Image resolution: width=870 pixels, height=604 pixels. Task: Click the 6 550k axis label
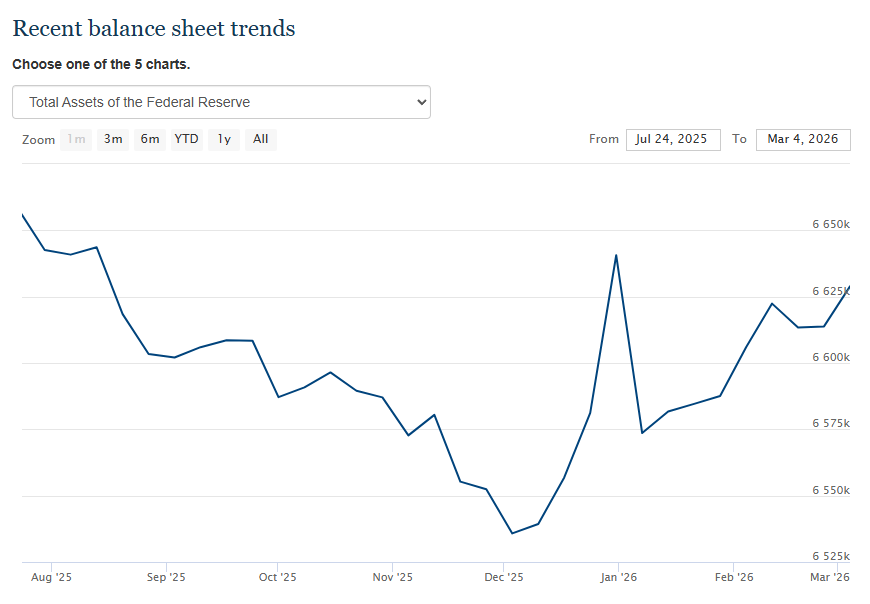coord(831,490)
